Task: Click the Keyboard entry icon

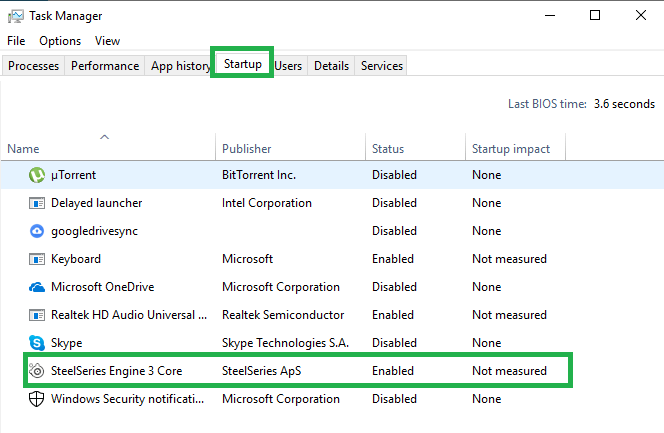Action: coord(37,259)
